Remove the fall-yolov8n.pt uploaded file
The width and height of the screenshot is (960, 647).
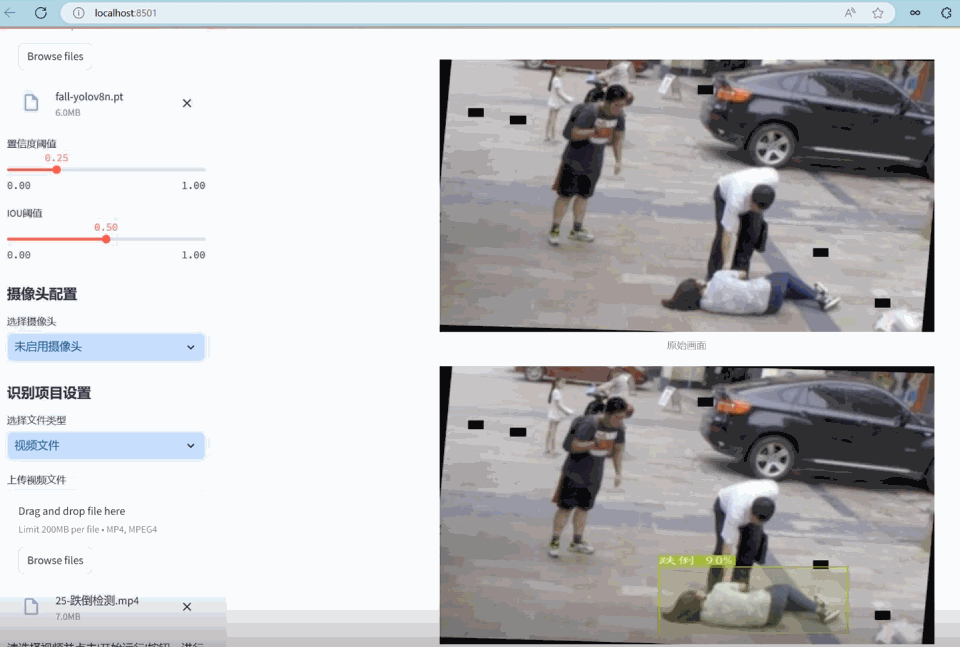click(x=187, y=103)
